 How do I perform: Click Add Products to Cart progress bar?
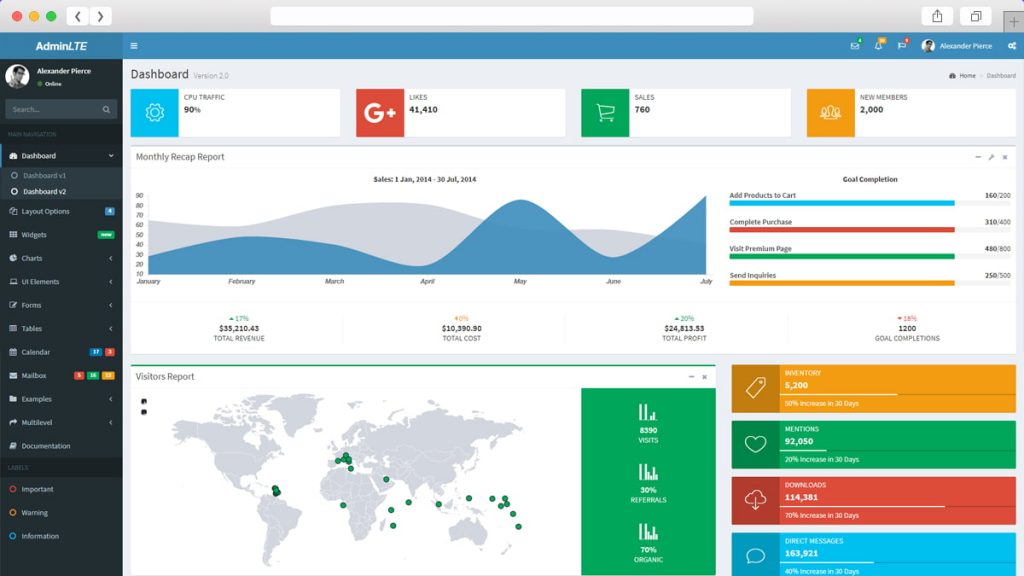pyautogui.click(x=870, y=203)
